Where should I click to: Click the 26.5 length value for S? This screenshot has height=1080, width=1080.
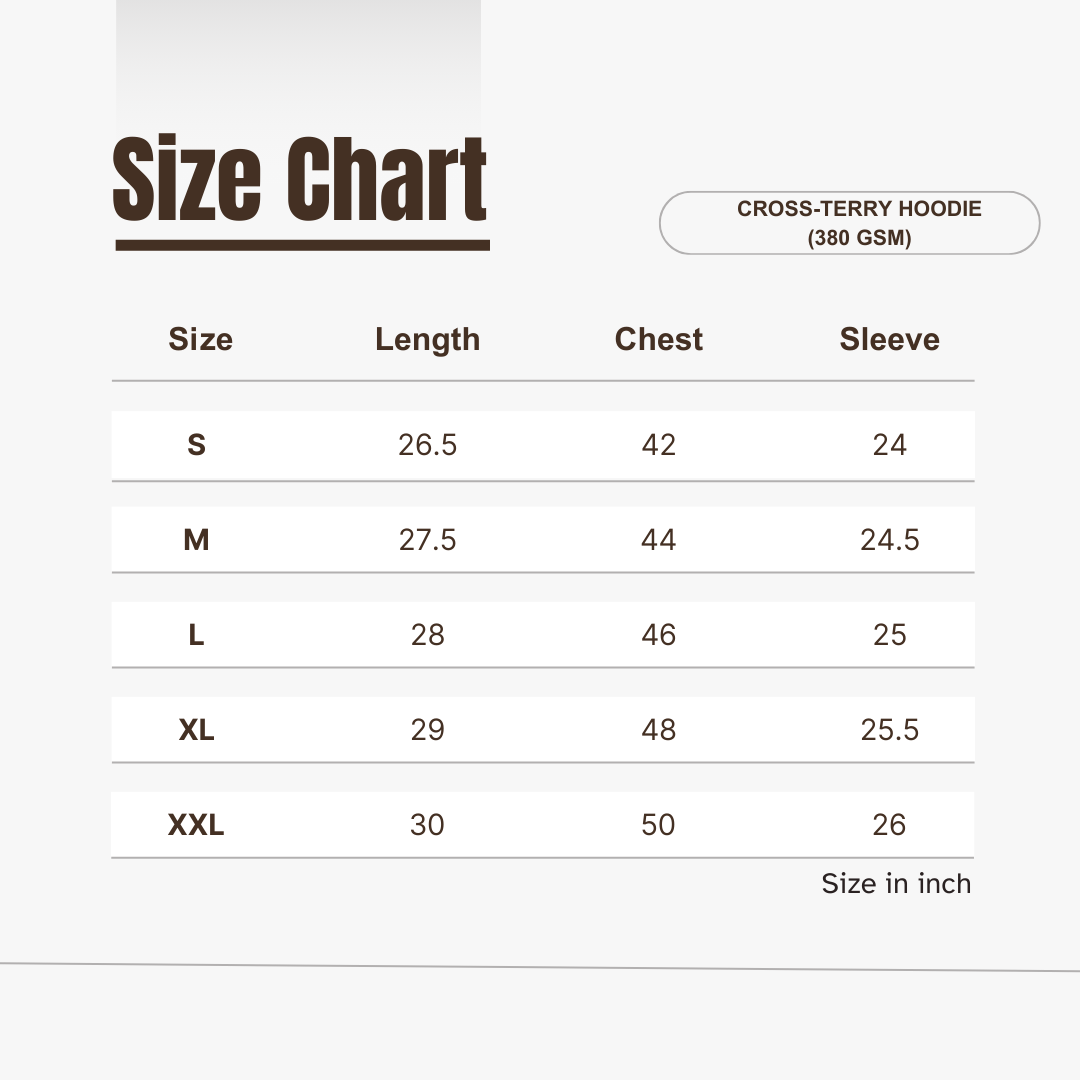[427, 445]
